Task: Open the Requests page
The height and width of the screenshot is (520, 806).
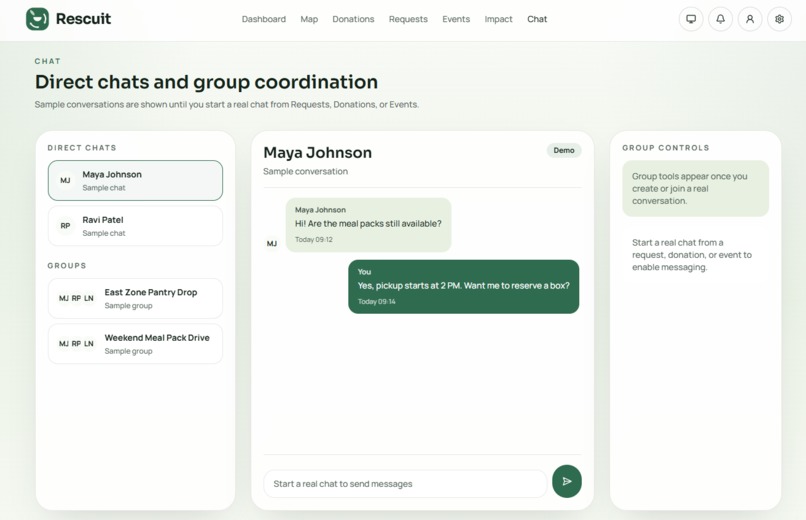Action: click(408, 19)
